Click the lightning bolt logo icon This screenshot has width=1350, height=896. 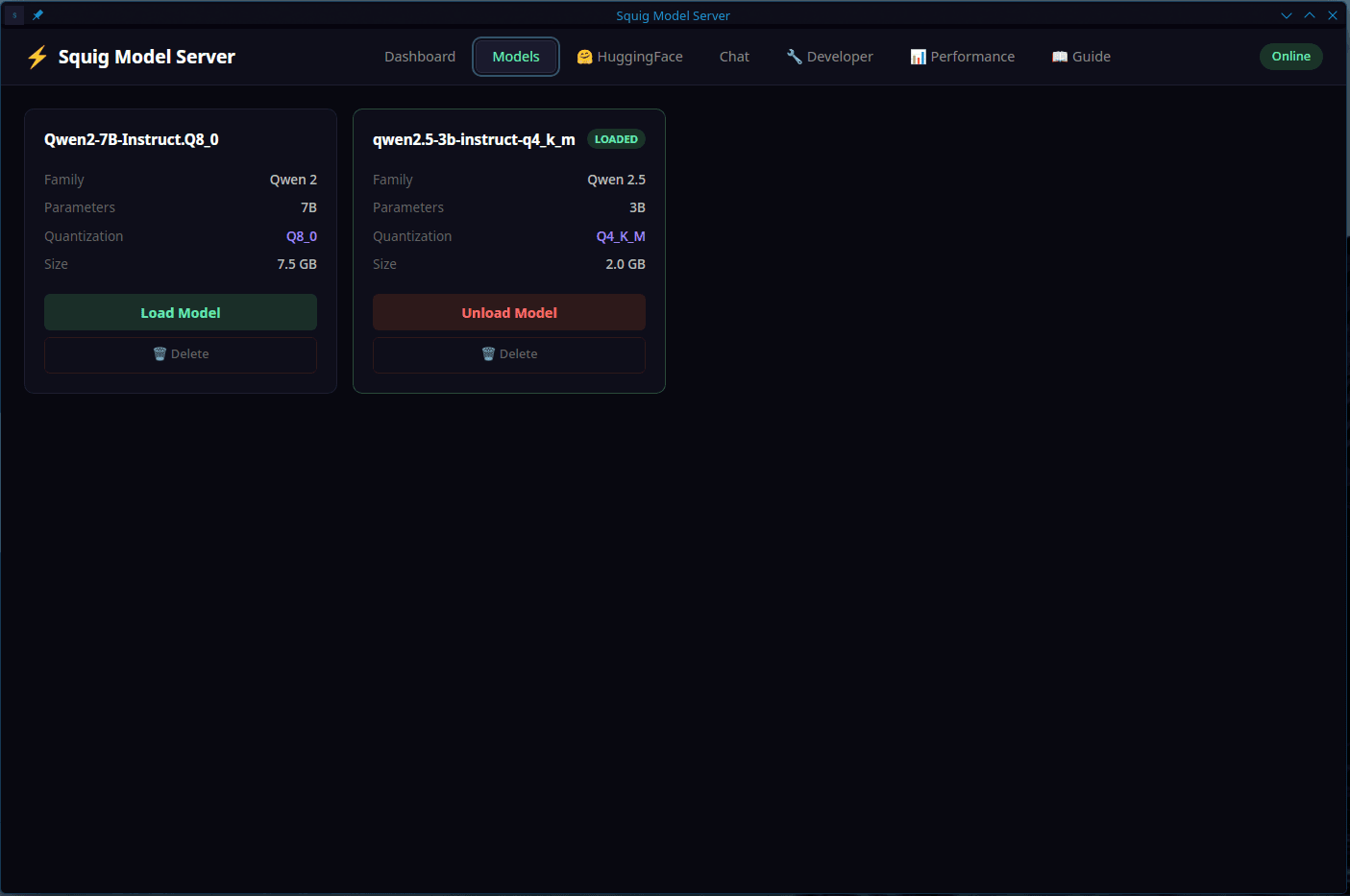tap(37, 58)
